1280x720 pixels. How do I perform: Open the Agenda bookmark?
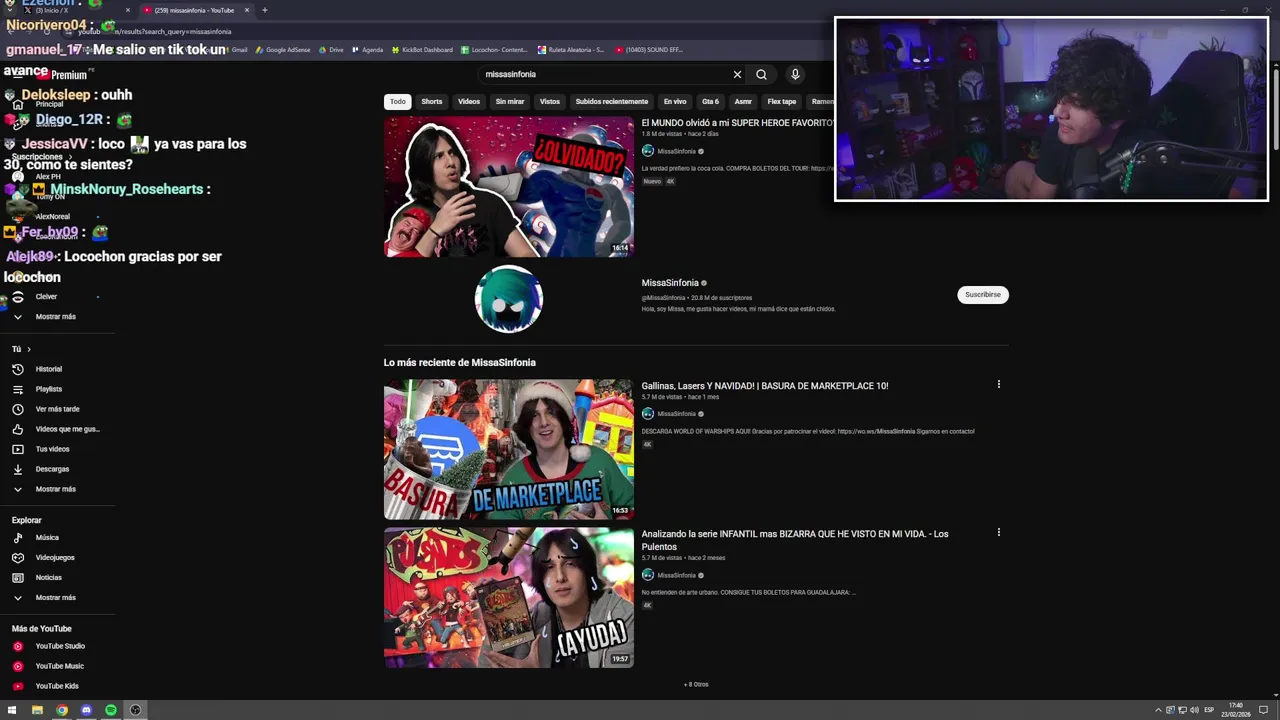(367, 50)
